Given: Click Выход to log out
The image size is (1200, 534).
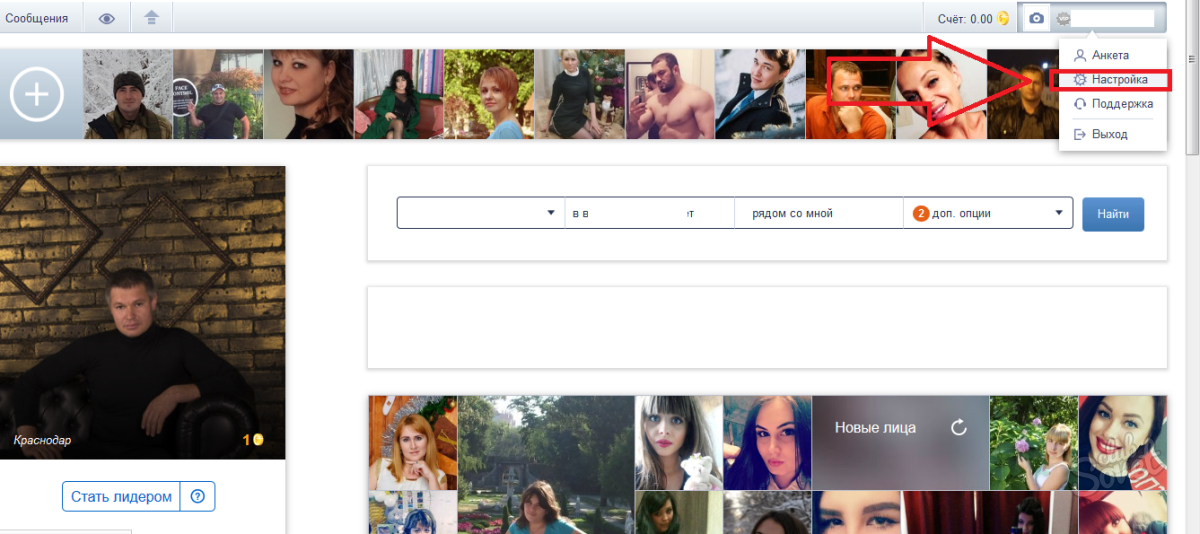Looking at the screenshot, I should point(1109,134).
